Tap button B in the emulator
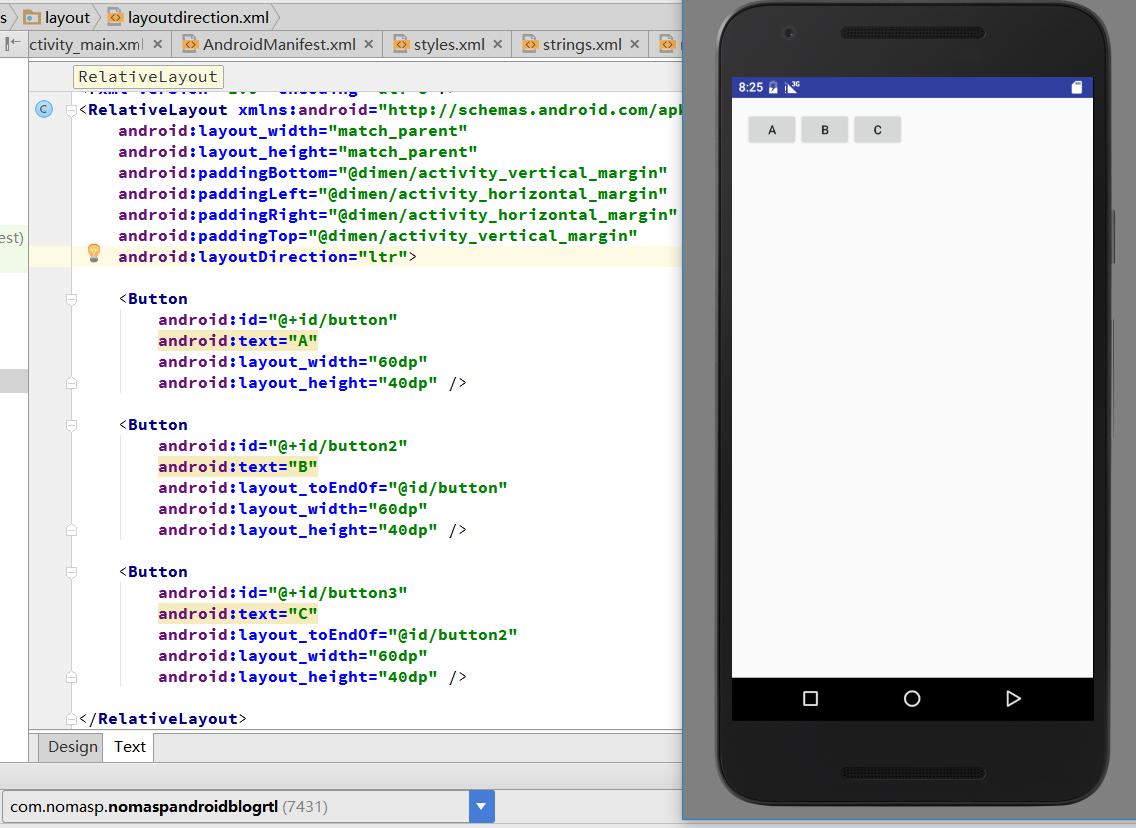 pyautogui.click(x=824, y=130)
